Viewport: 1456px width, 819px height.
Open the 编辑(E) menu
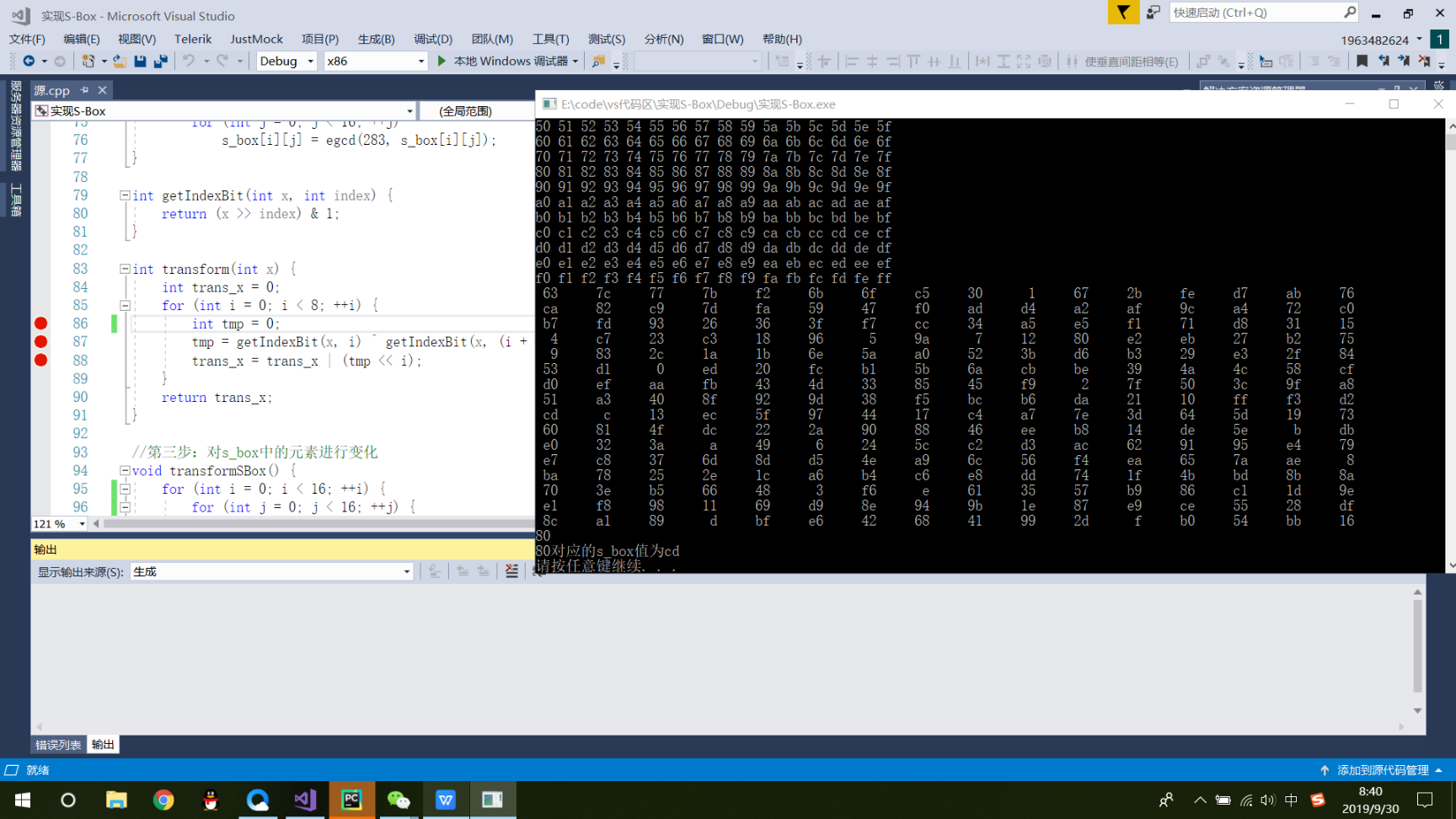[x=82, y=39]
